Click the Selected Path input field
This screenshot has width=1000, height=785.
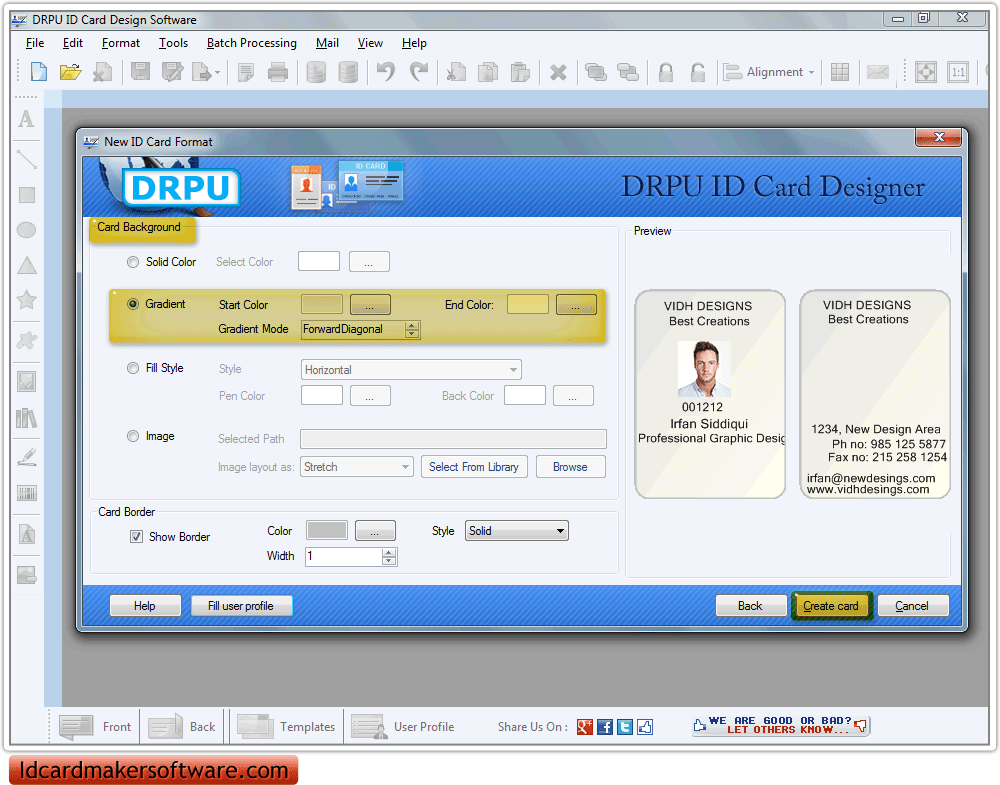453,439
